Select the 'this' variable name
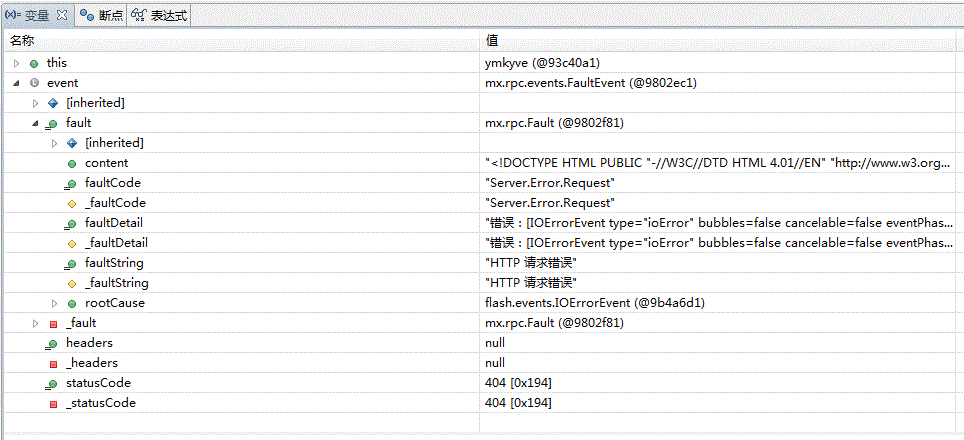This screenshot has height=440, width=964. tap(57, 63)
